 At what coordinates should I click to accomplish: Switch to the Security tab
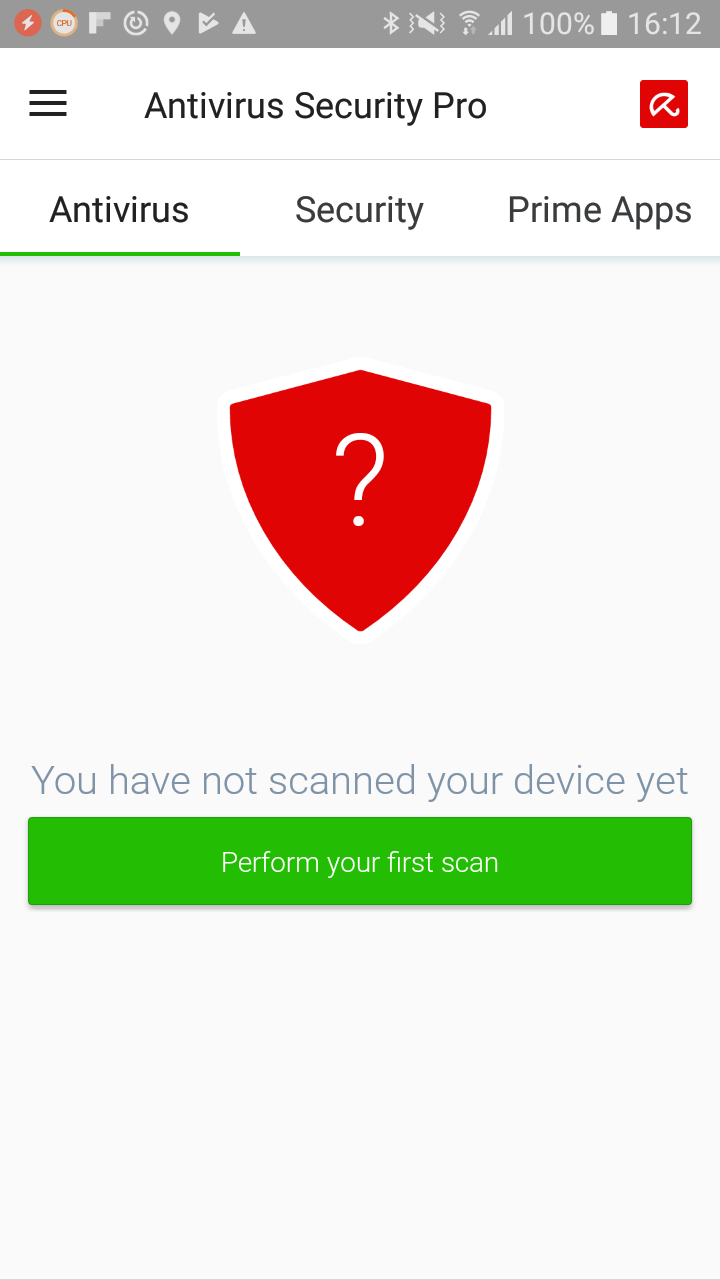click(360, 210)
